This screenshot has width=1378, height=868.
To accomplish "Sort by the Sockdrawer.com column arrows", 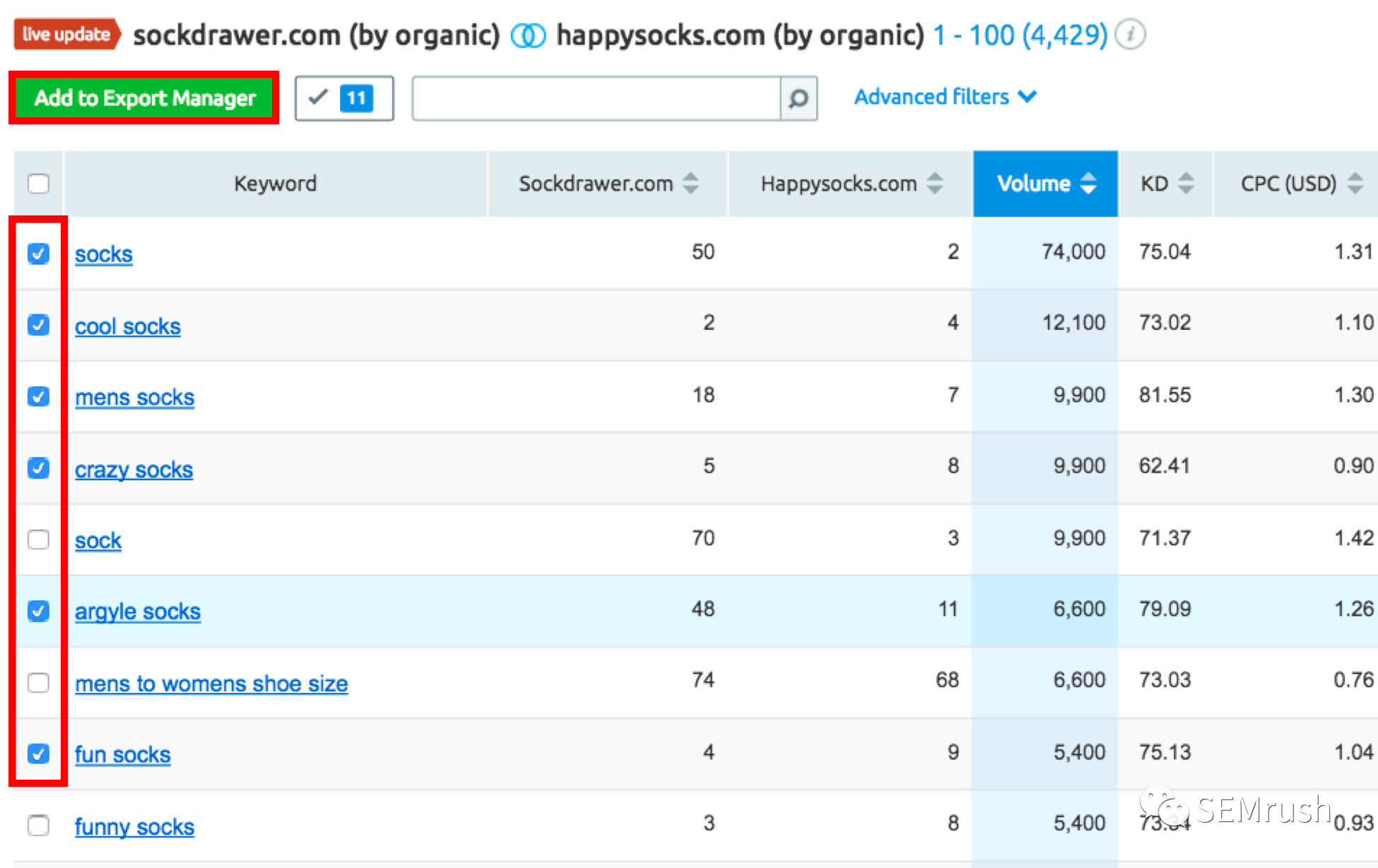I will click(690, 184).
